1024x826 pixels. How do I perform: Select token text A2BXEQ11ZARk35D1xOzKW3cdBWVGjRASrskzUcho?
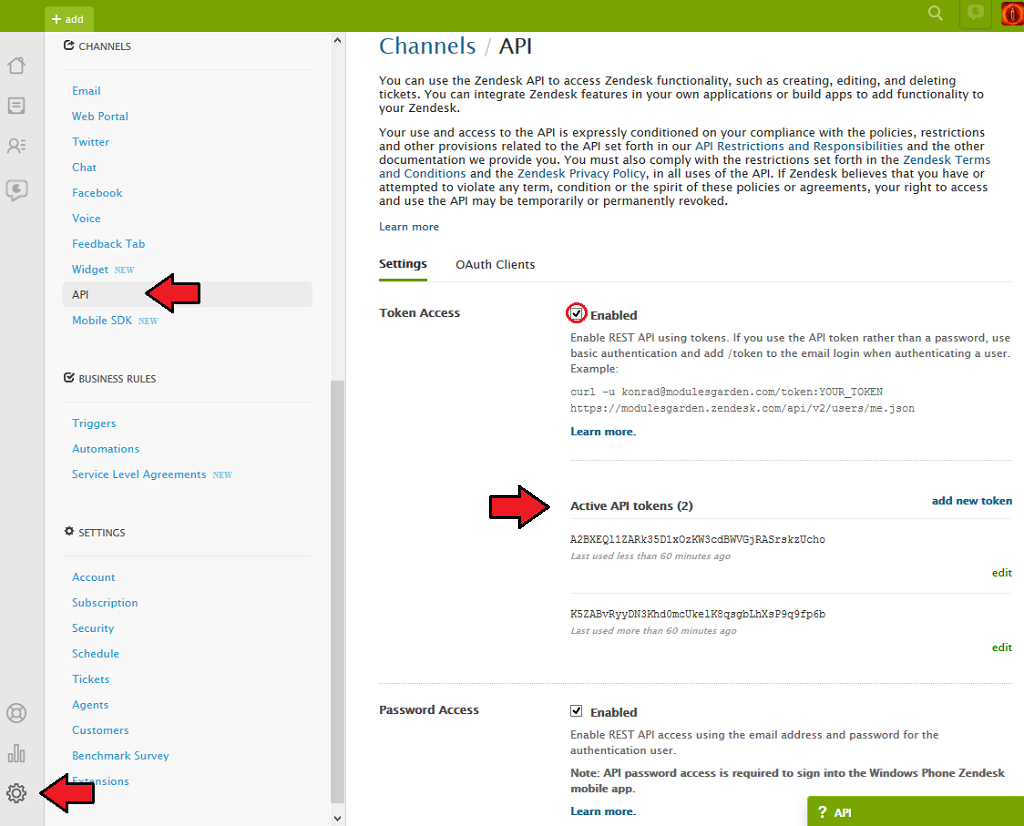pyautogui.click(x=697, y=539)
